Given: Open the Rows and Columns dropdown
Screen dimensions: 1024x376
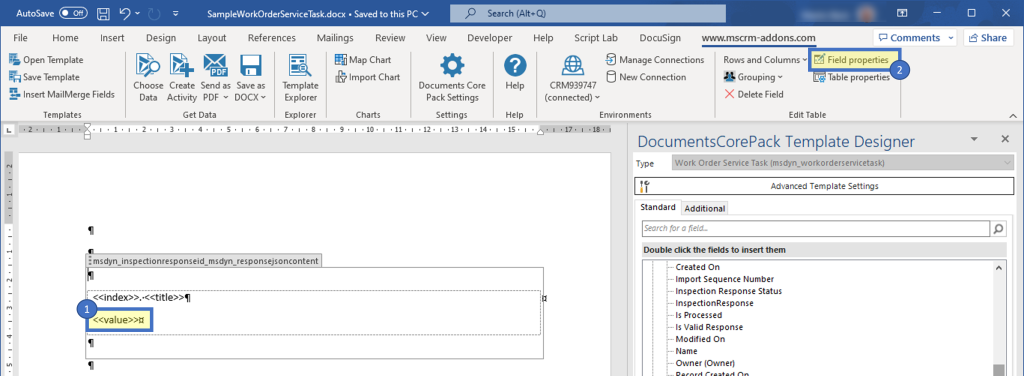Looking at the screenshot, I should [765, 60].
